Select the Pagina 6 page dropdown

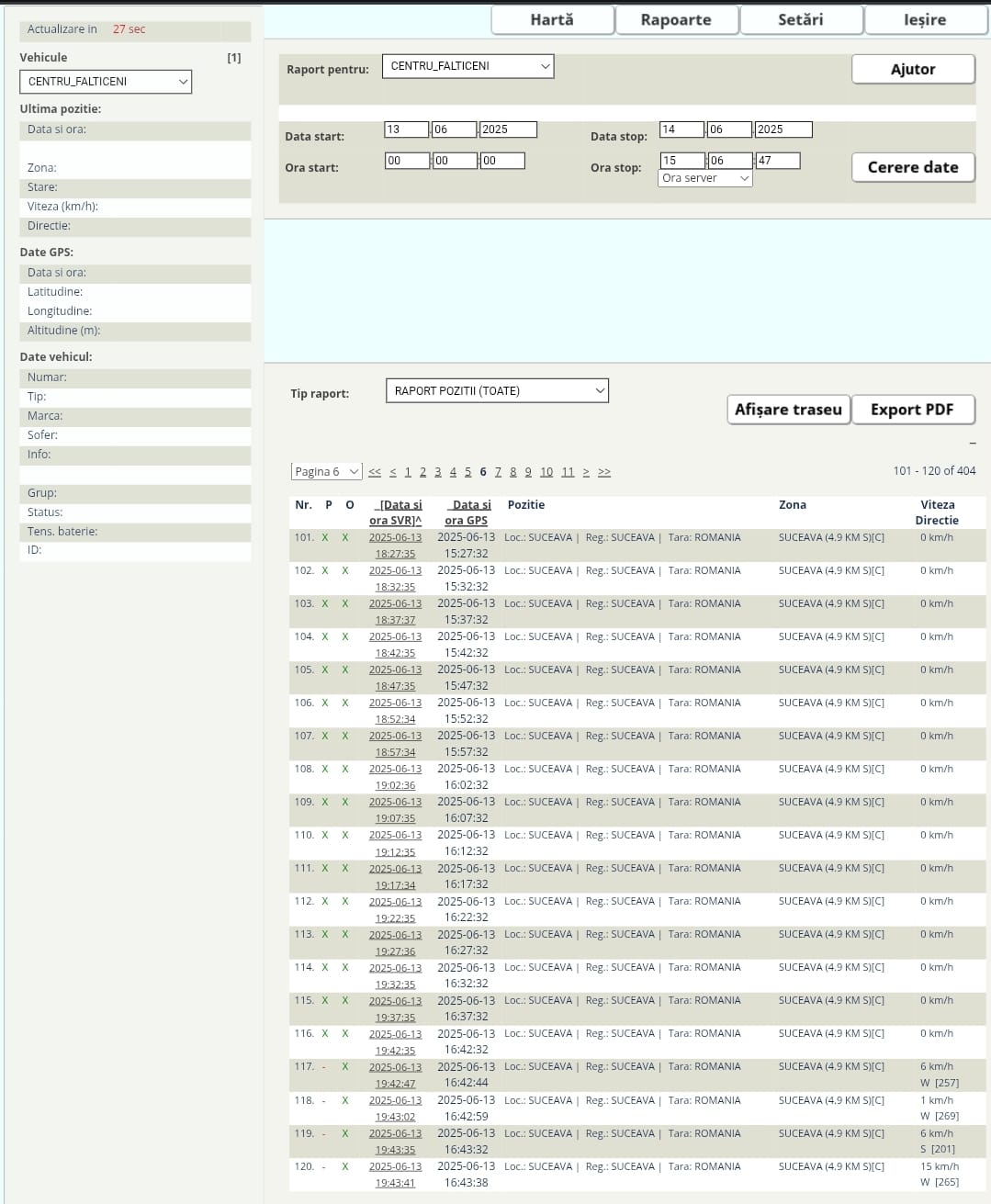[x=326, y=472]
